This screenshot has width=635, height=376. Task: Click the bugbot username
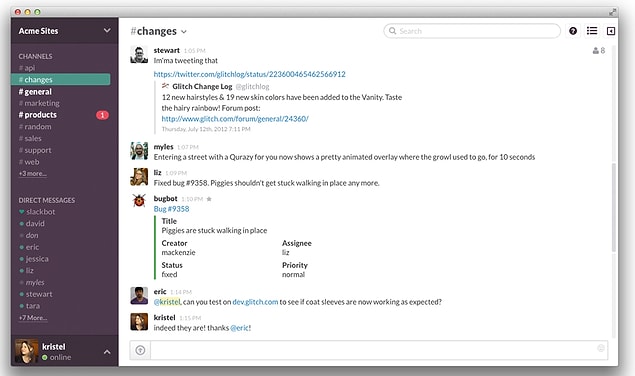[x=165, y=199]
